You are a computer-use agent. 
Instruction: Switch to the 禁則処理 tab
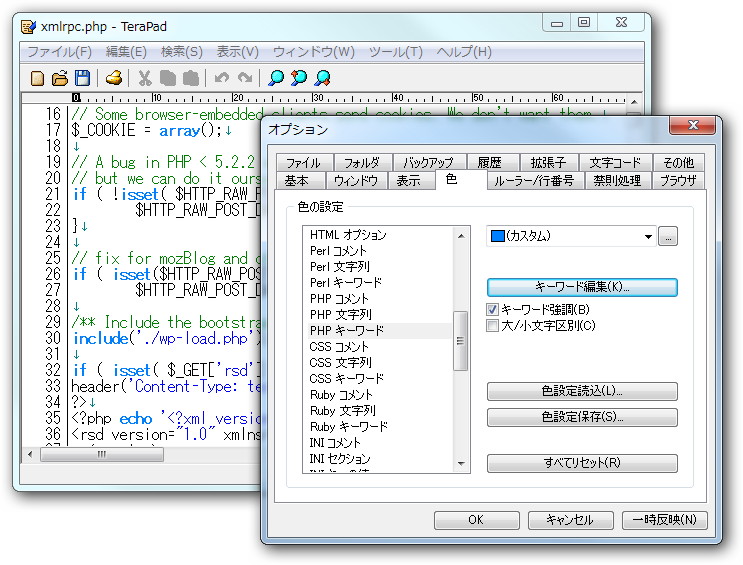click(617, 181)
